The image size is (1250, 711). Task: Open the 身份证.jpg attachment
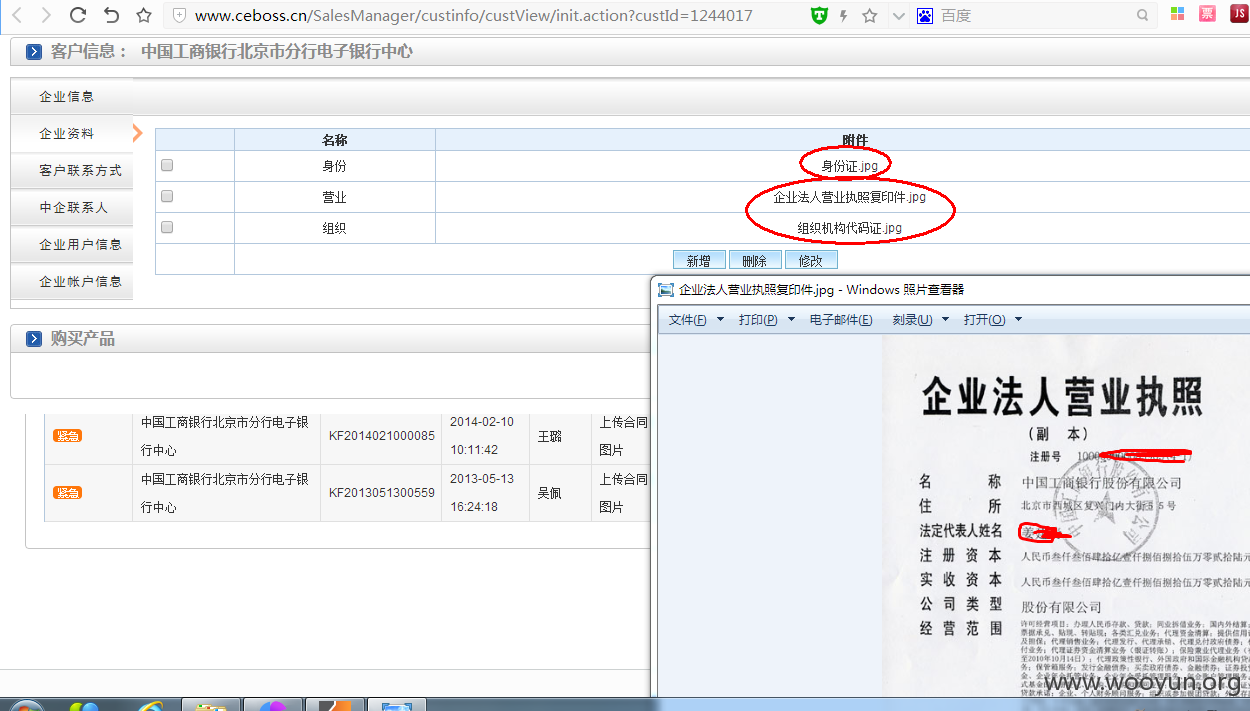click(x=849, y=166)
